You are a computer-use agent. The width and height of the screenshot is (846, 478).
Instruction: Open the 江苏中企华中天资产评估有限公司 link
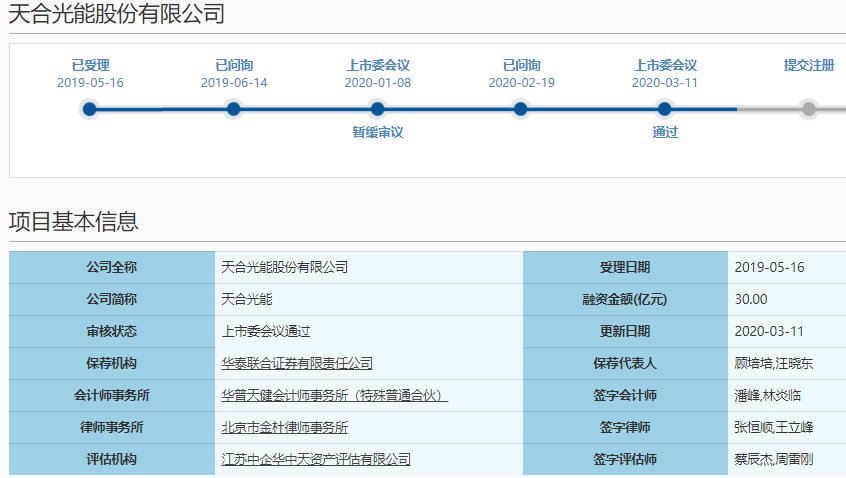(x=316, y=459)
